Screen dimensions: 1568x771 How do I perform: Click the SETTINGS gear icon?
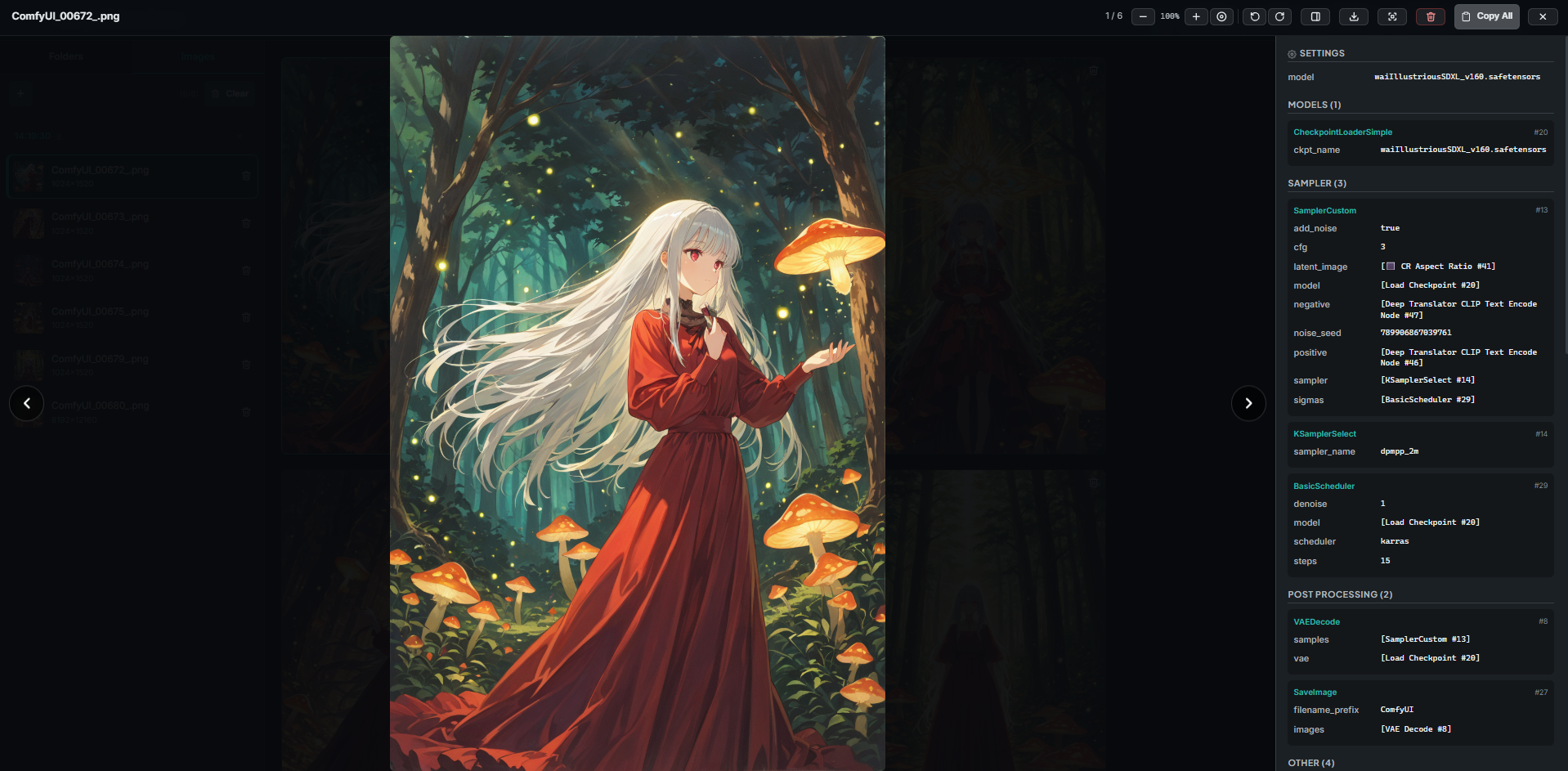[x=1292, y=54]
